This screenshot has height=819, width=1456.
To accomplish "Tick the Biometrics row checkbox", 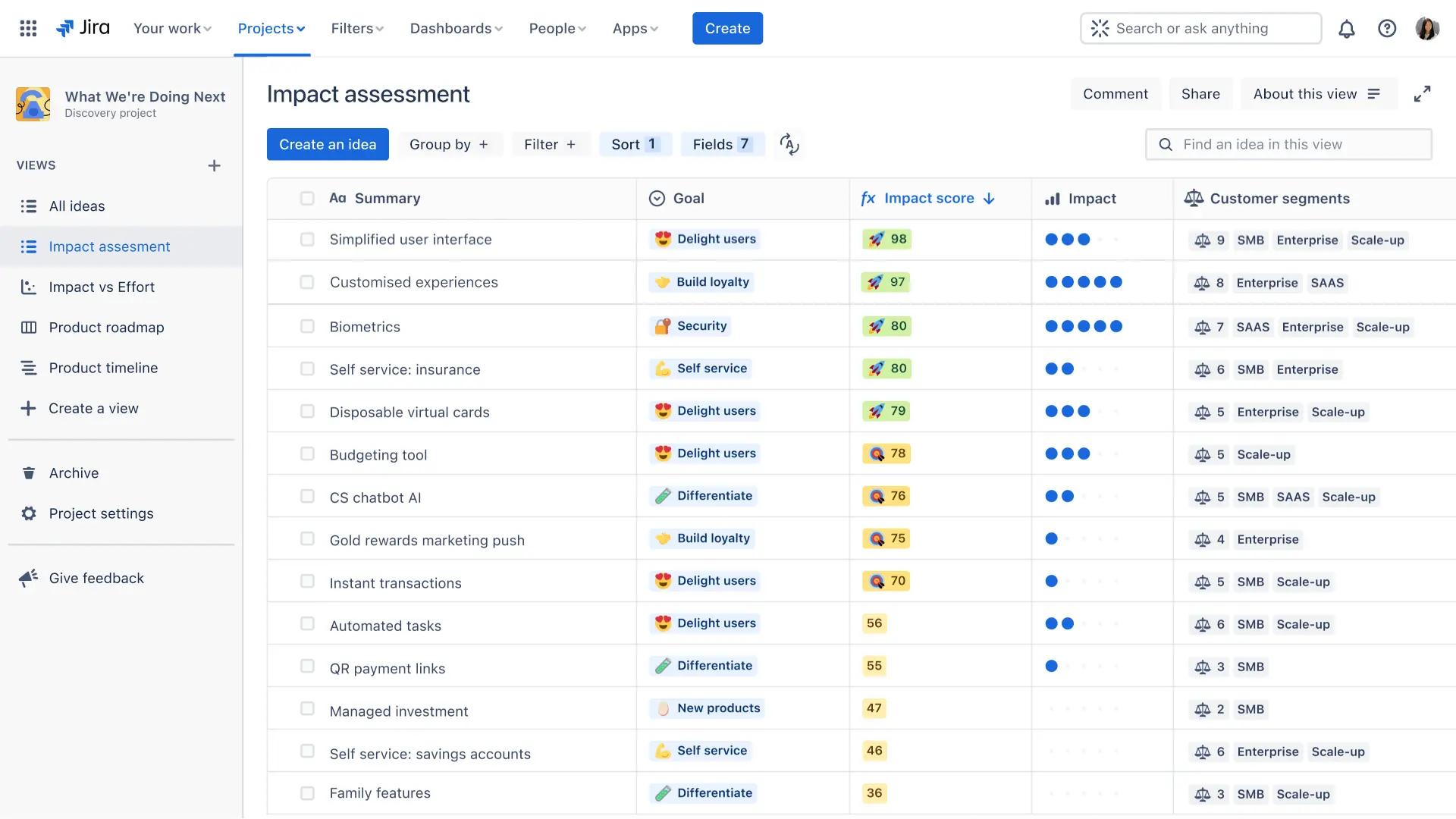I will click(x=307, y=327).
